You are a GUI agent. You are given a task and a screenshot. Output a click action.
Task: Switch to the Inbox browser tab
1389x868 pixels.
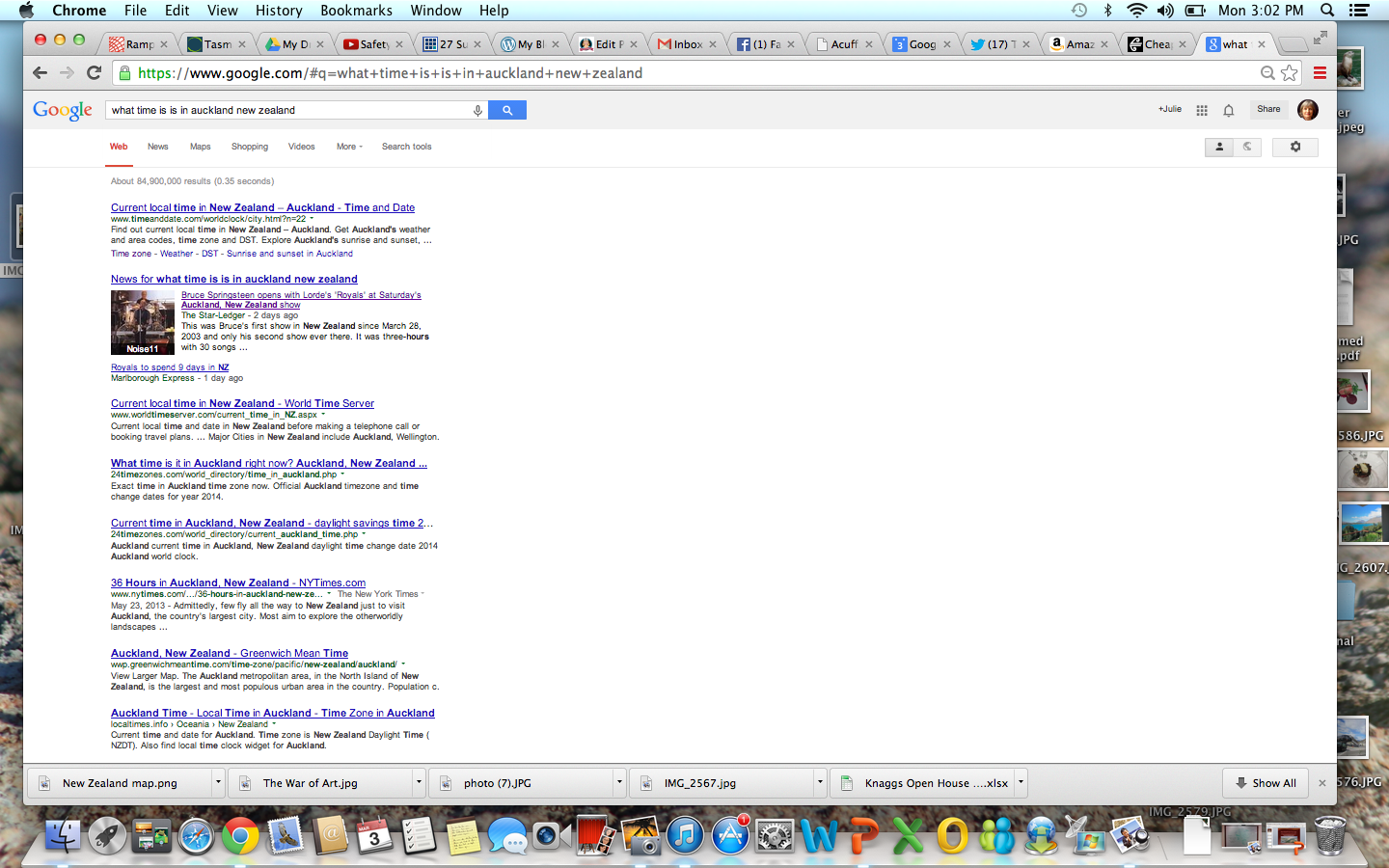[x=687, y=44]
